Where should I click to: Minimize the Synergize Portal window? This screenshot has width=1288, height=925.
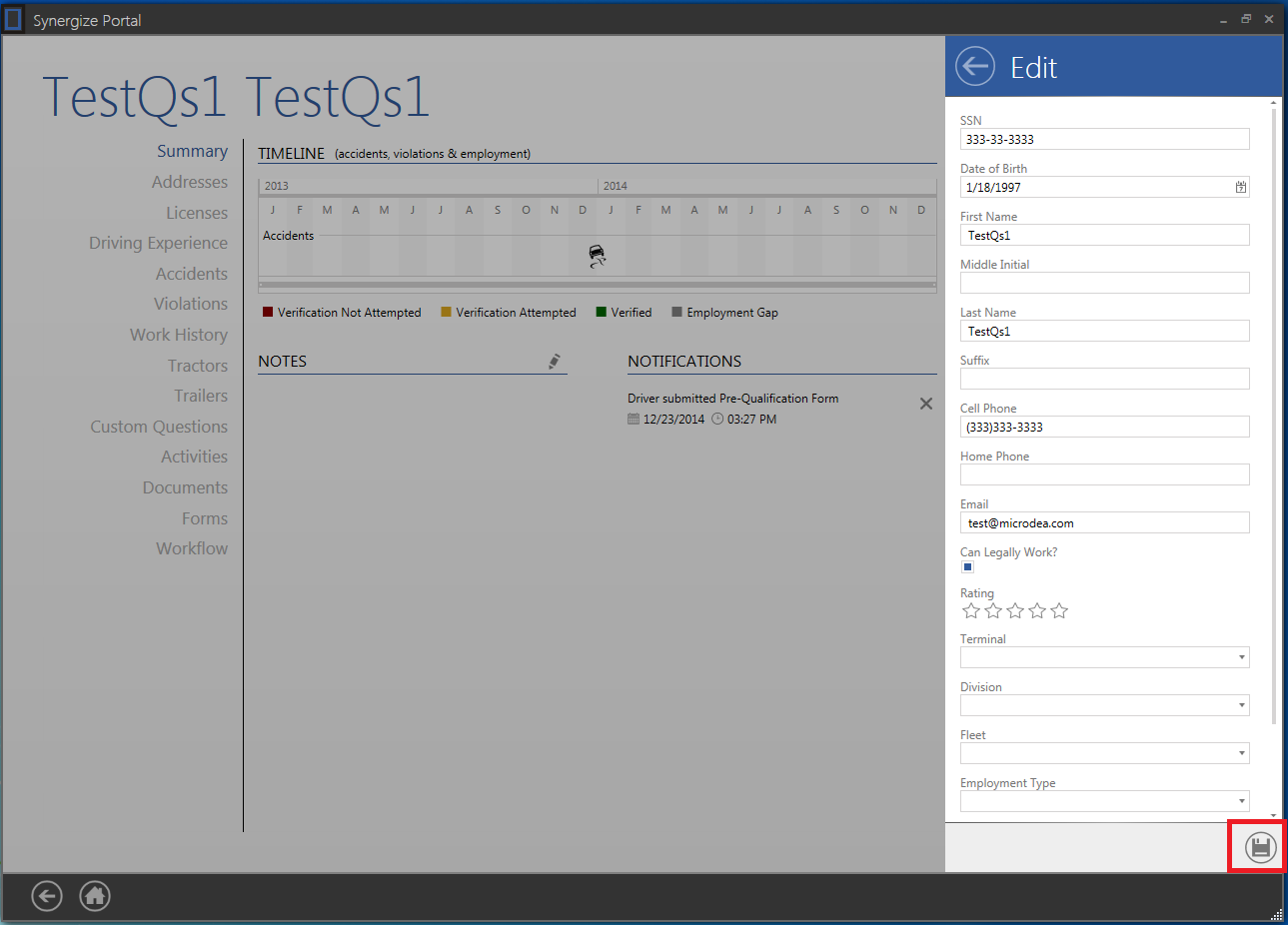[x=1223, y=20]
